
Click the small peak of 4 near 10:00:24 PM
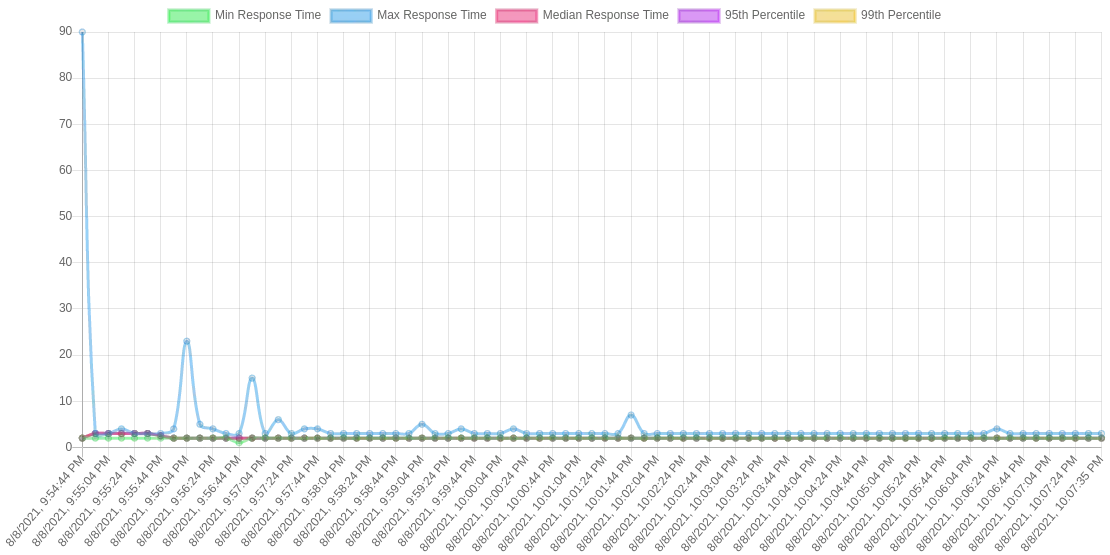coord(513,429)
